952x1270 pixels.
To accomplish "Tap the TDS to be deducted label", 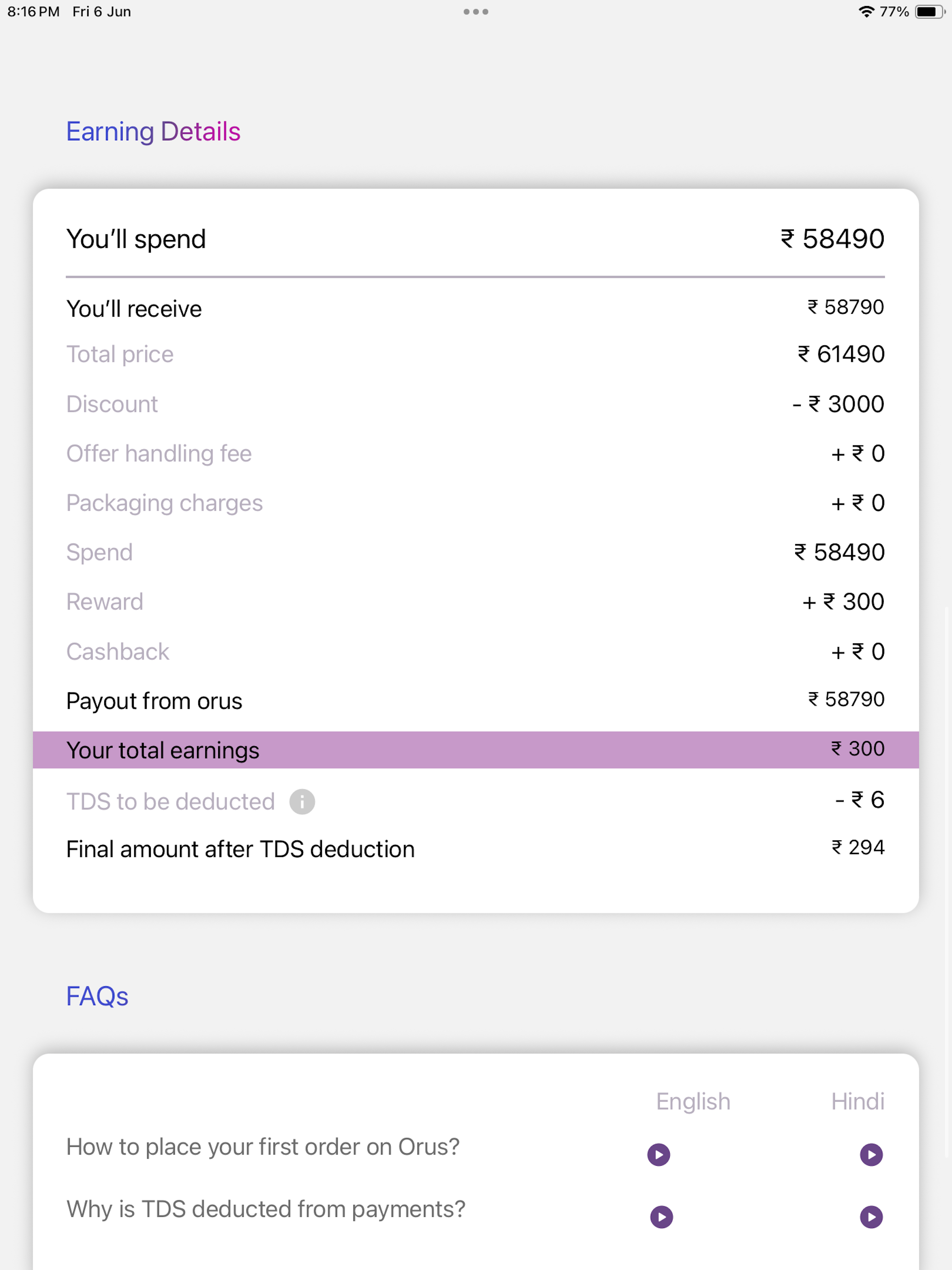I will pyautogui.click(x=171, y=802).
